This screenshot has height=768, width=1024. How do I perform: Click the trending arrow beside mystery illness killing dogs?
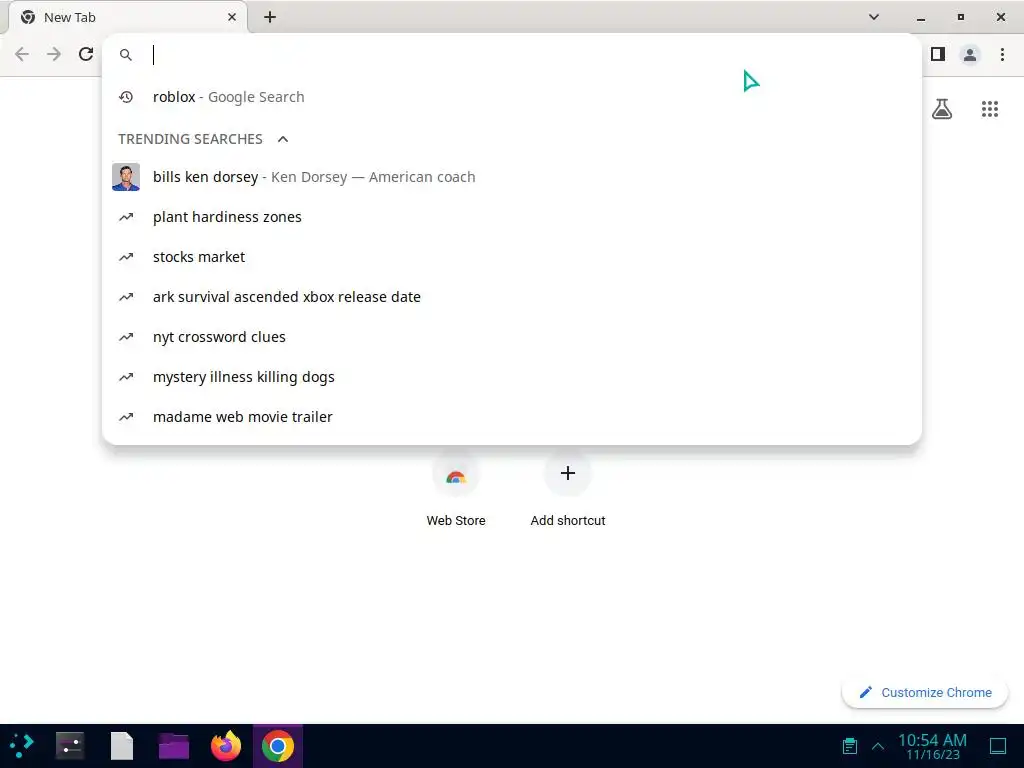pos(126,377)
